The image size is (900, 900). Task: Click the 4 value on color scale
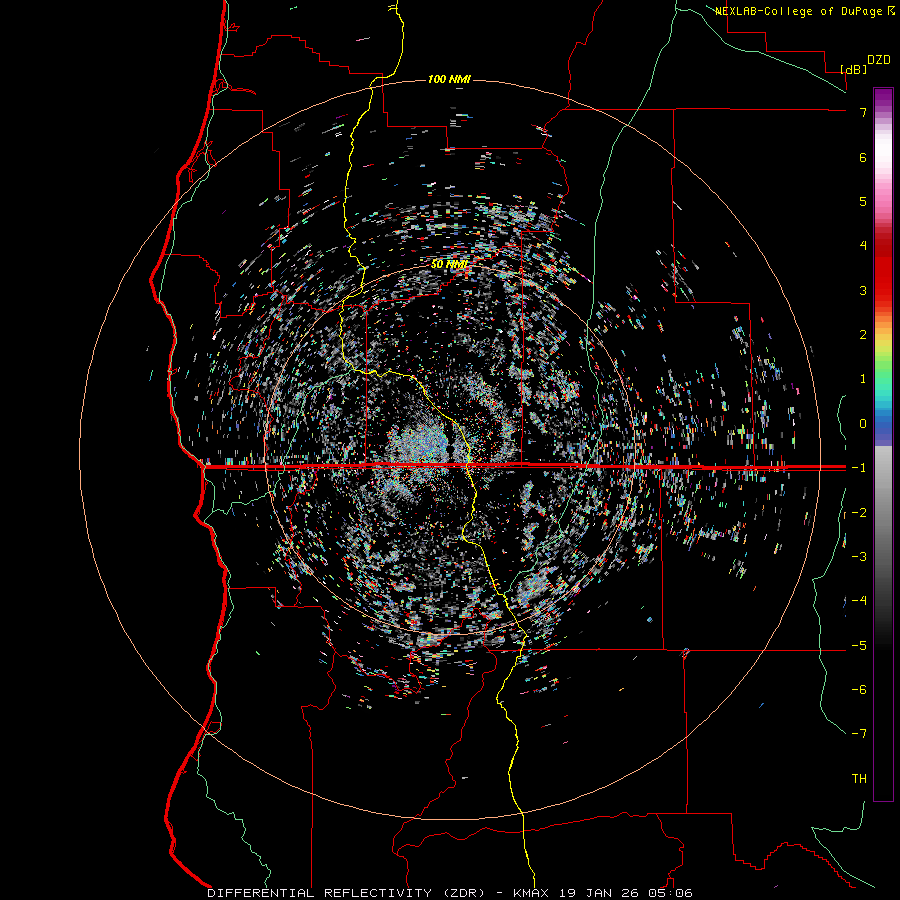863,246
